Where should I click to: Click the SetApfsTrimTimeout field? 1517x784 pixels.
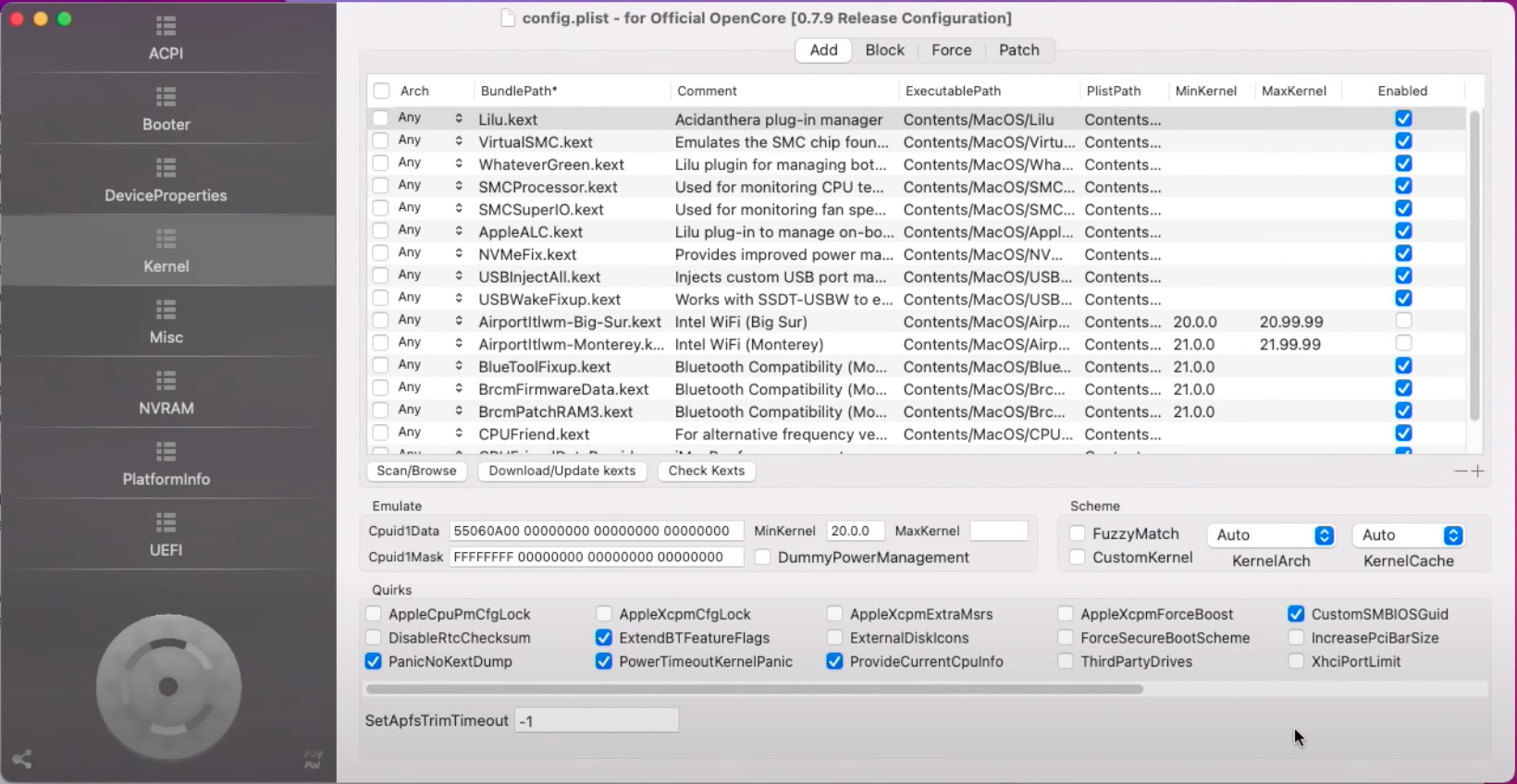pyautogui.click(x=597, y=720)
